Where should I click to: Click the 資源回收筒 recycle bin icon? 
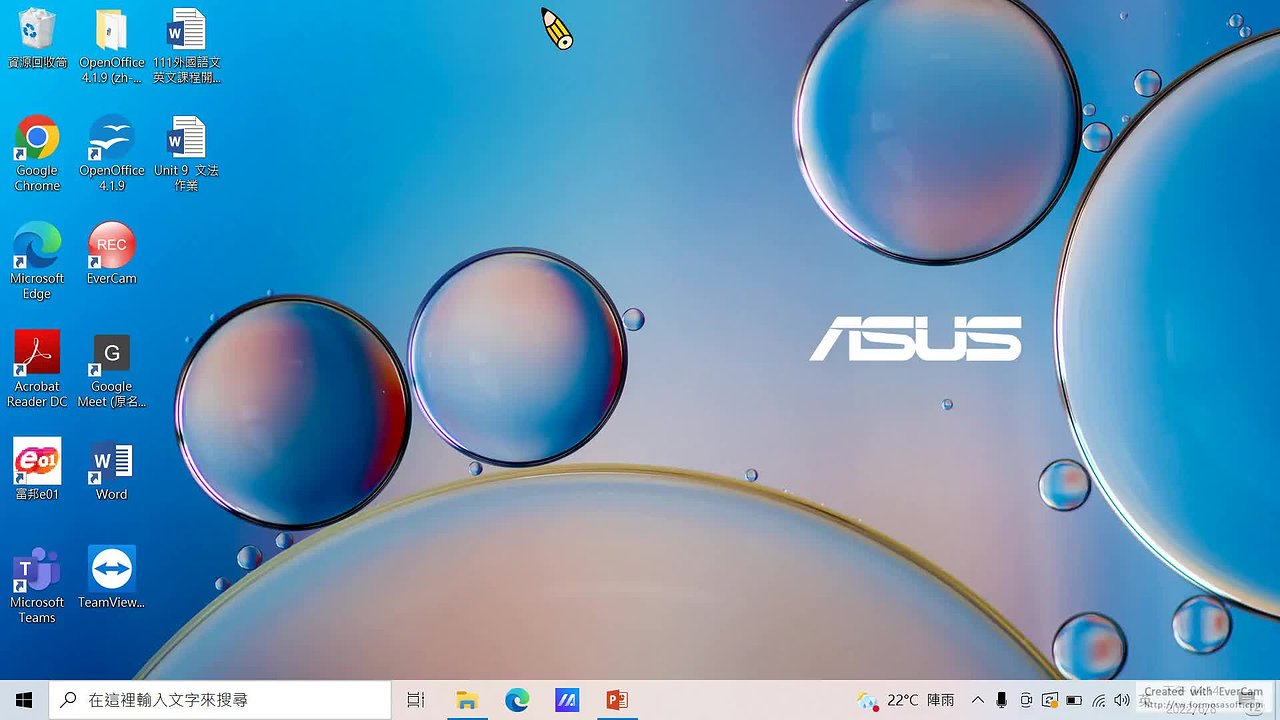click(x=37, y=30)
